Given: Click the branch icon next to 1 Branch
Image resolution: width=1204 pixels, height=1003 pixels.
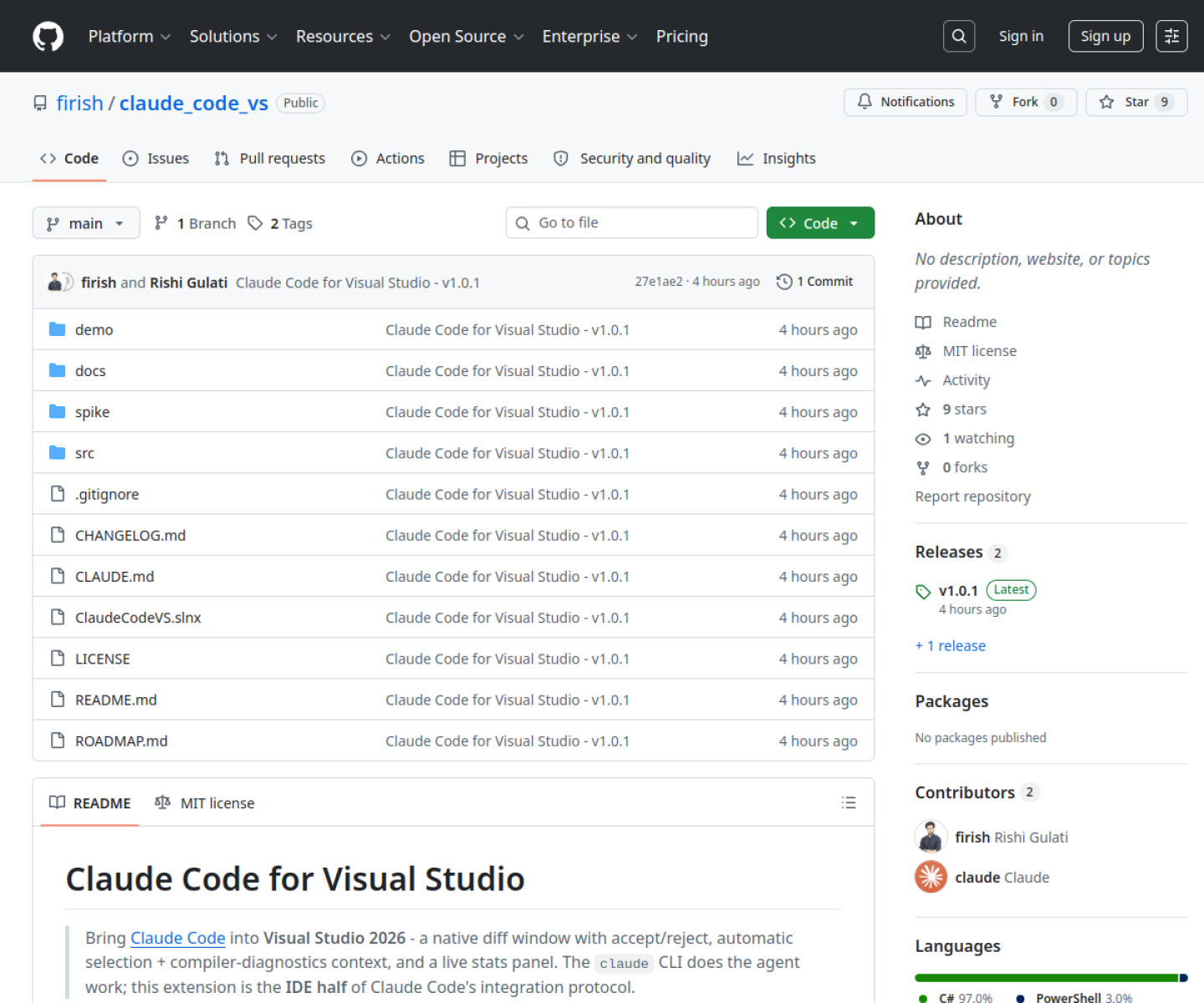Looking at the screenshot, I should 161,223.
